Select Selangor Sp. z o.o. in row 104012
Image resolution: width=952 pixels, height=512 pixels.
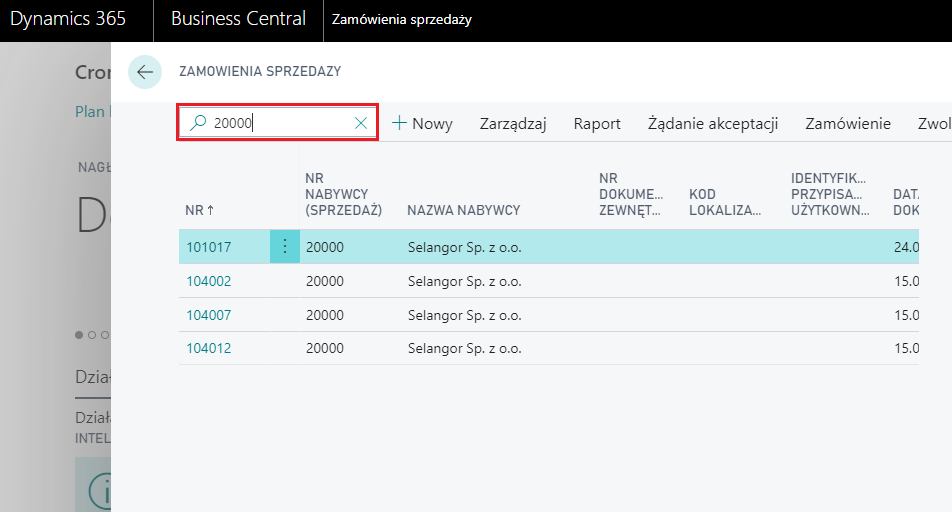coord(464,348)
